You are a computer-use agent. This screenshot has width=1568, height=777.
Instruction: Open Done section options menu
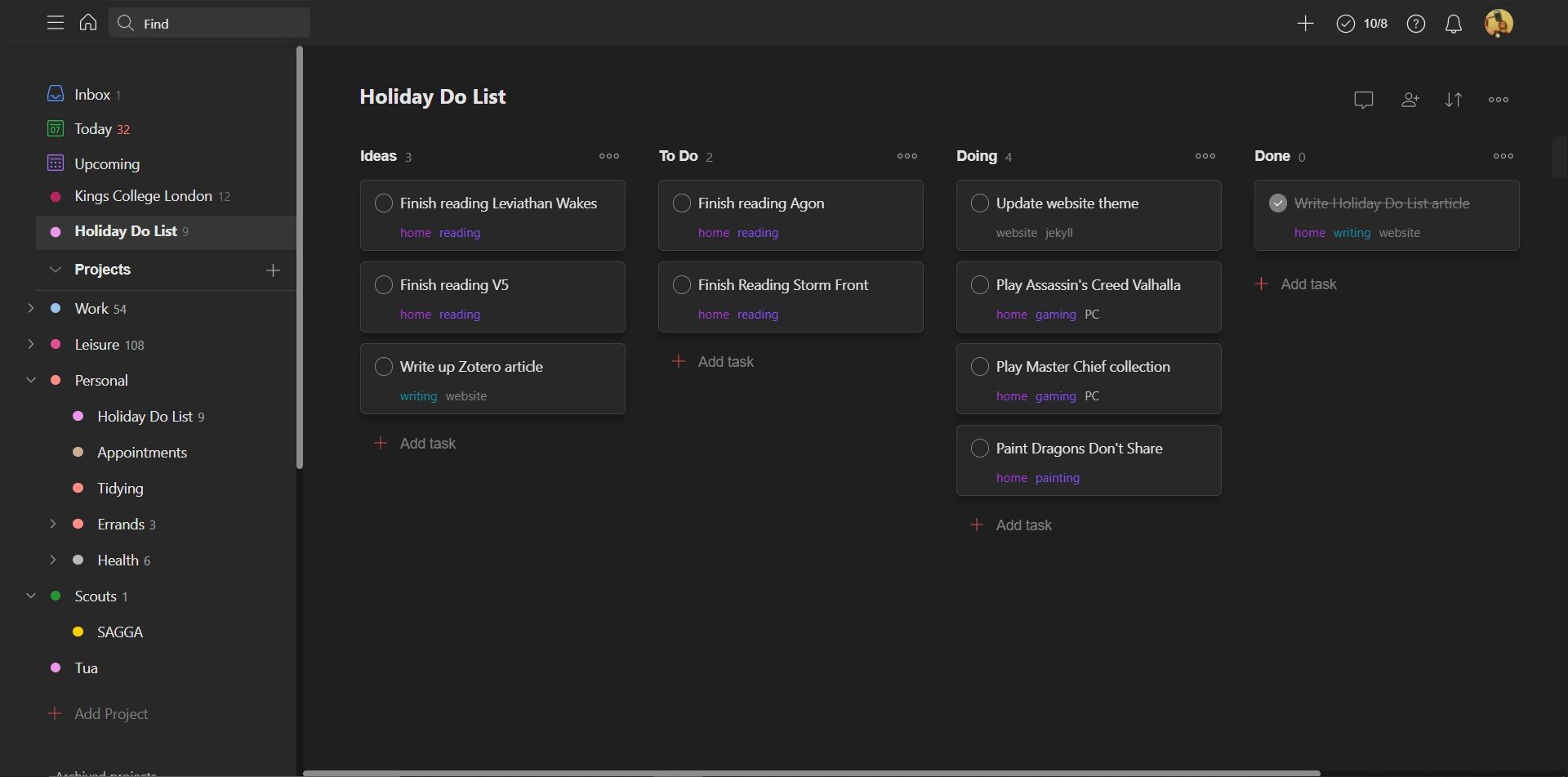[1503, 156]
